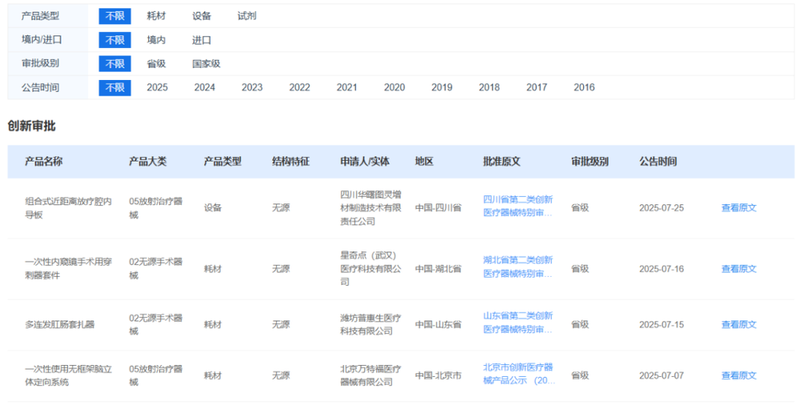The height and width of the screenshot is (405, 800).
Task: Pick 2016 in the 公告时间 filter
Action: coord(584,88)
